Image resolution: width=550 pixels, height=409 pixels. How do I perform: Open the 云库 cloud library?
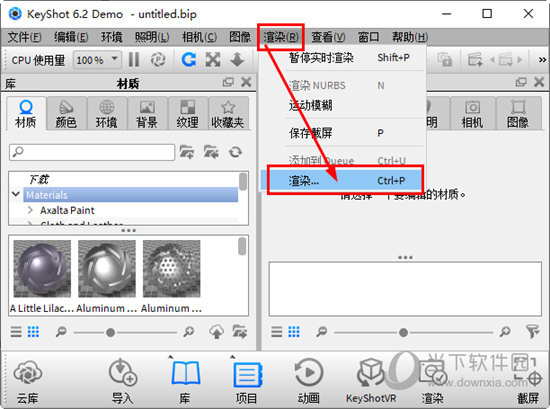coord(28,381)
